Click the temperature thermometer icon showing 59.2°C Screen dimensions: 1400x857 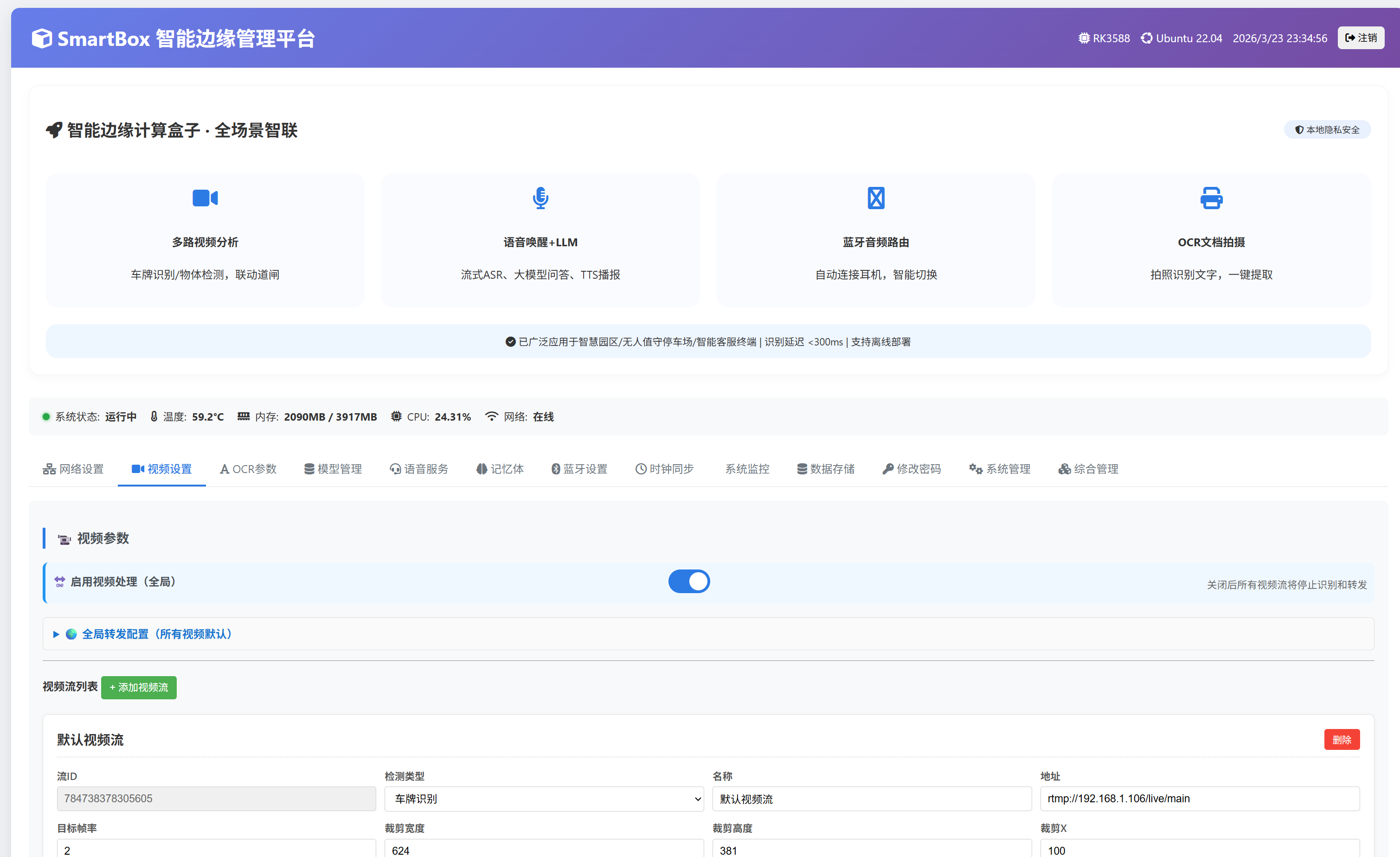154,416
